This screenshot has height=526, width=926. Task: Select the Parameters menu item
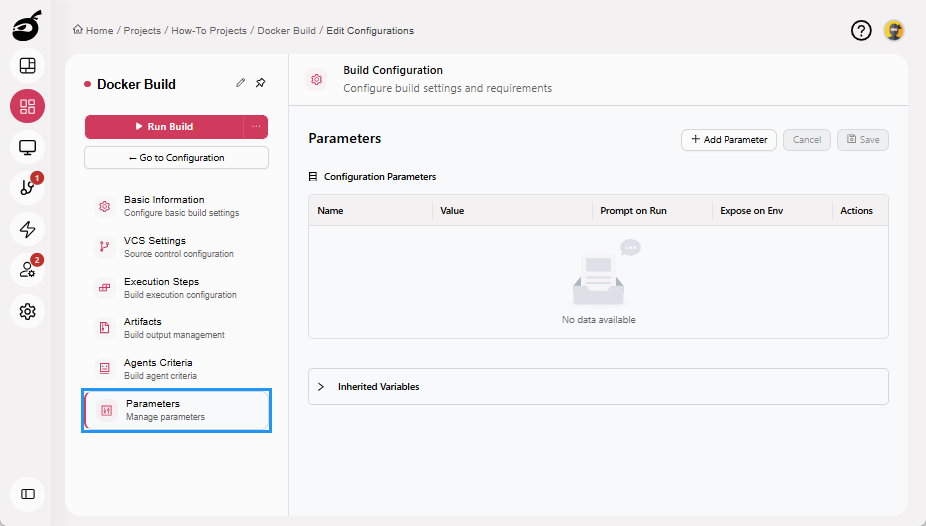(177, 410)
